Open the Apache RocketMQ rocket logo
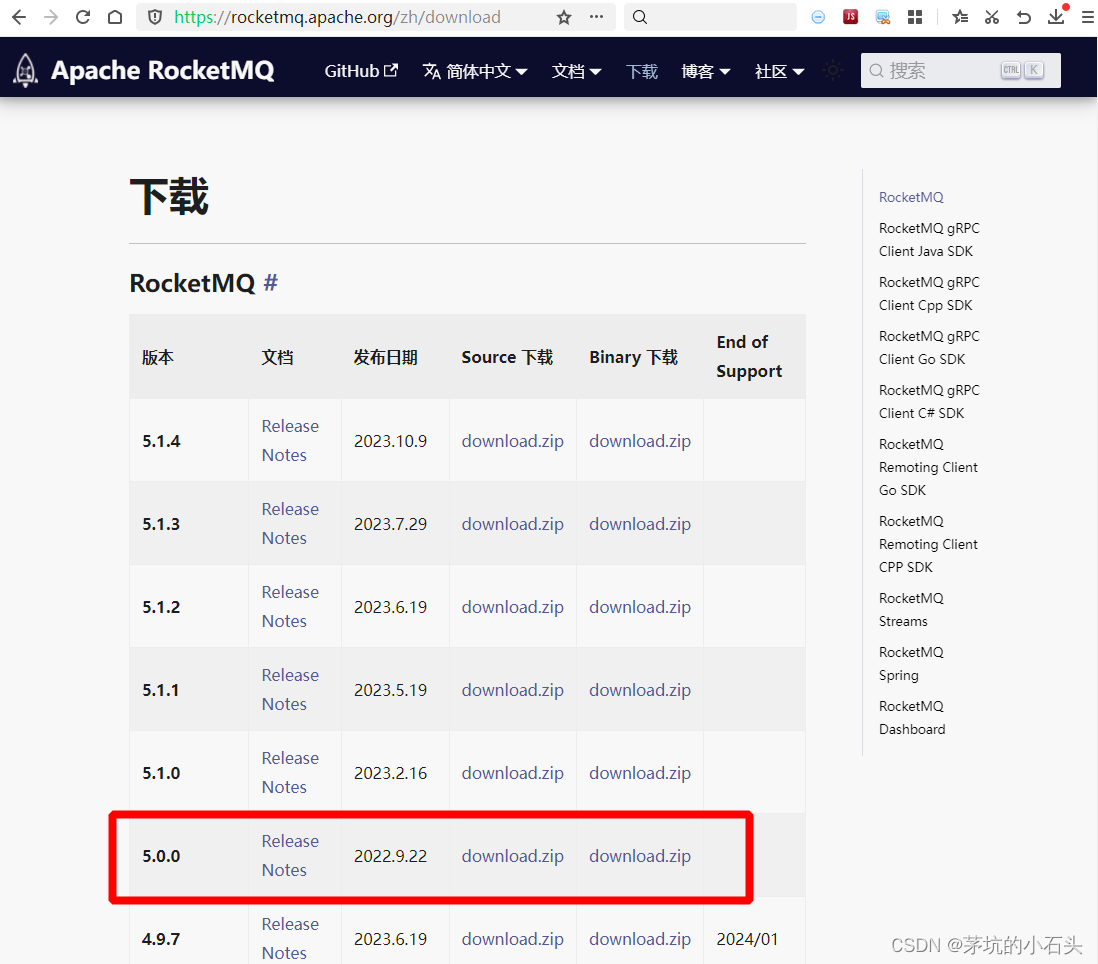Screen dimensions: 1098x964 point(24,70)
